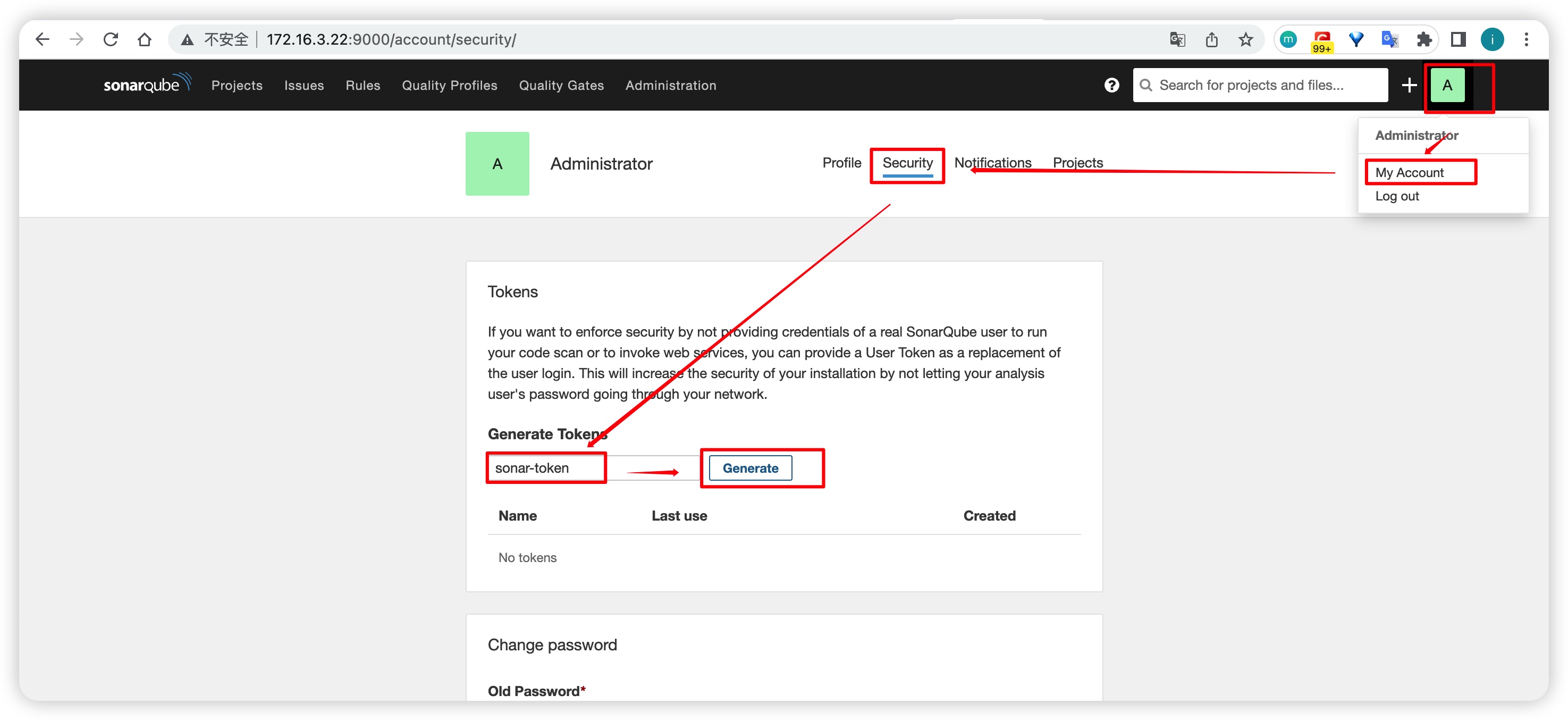
Task: Switch to the Notifications account tab
Action: click(992, 163)
